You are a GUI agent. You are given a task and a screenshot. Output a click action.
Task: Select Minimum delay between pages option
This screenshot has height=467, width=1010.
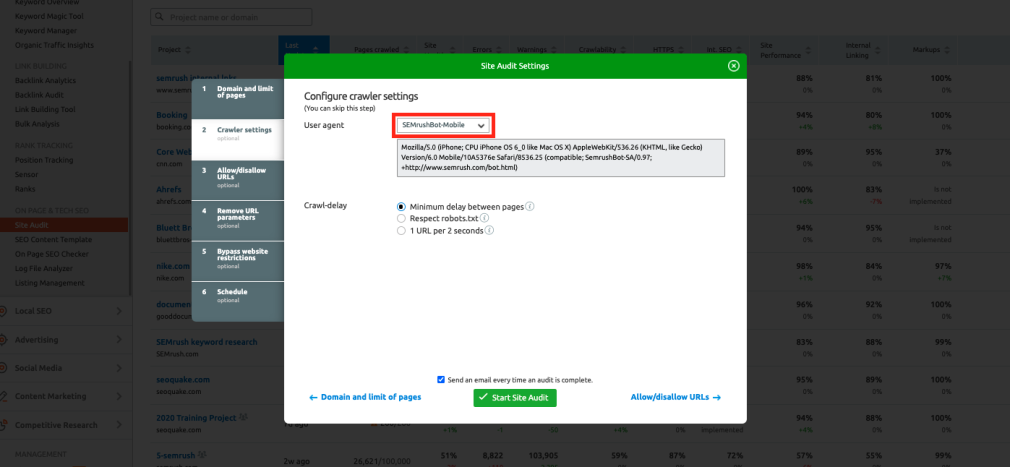click(402, 207)
